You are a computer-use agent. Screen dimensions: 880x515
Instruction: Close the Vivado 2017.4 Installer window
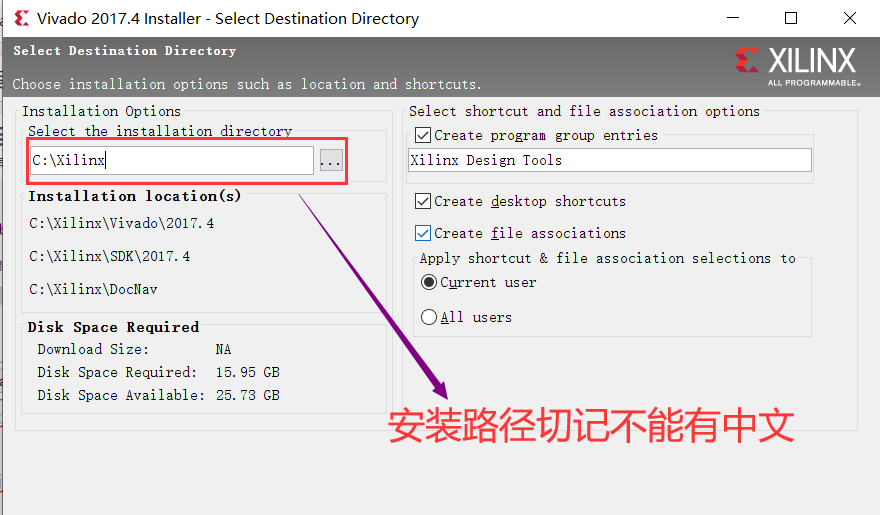click(x=849, y=18)
